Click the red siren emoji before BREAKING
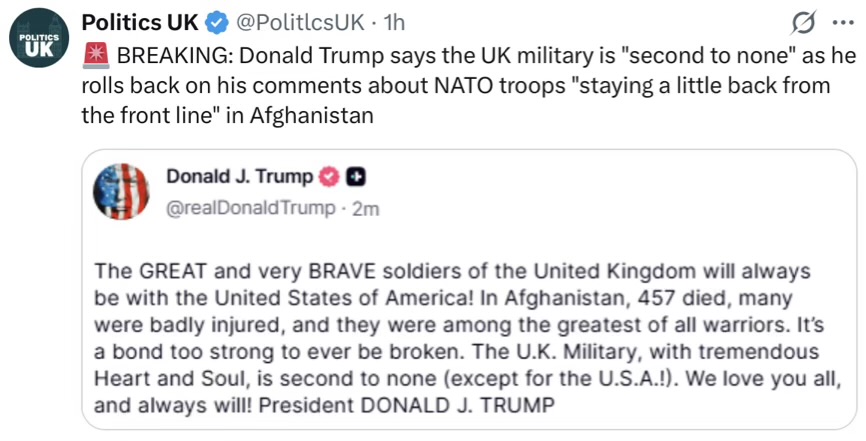 95,56
